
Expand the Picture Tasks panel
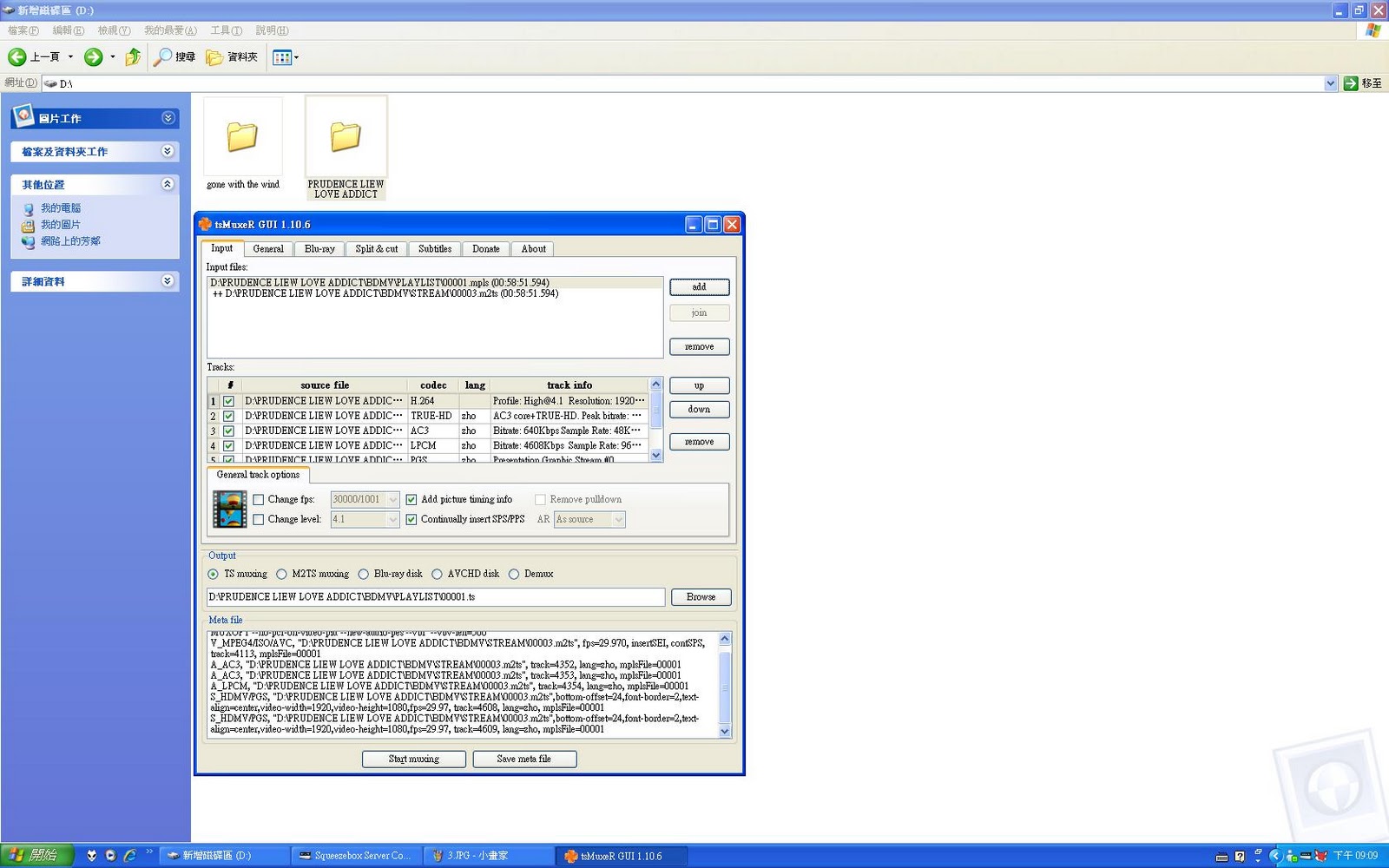tap(168, 118)
